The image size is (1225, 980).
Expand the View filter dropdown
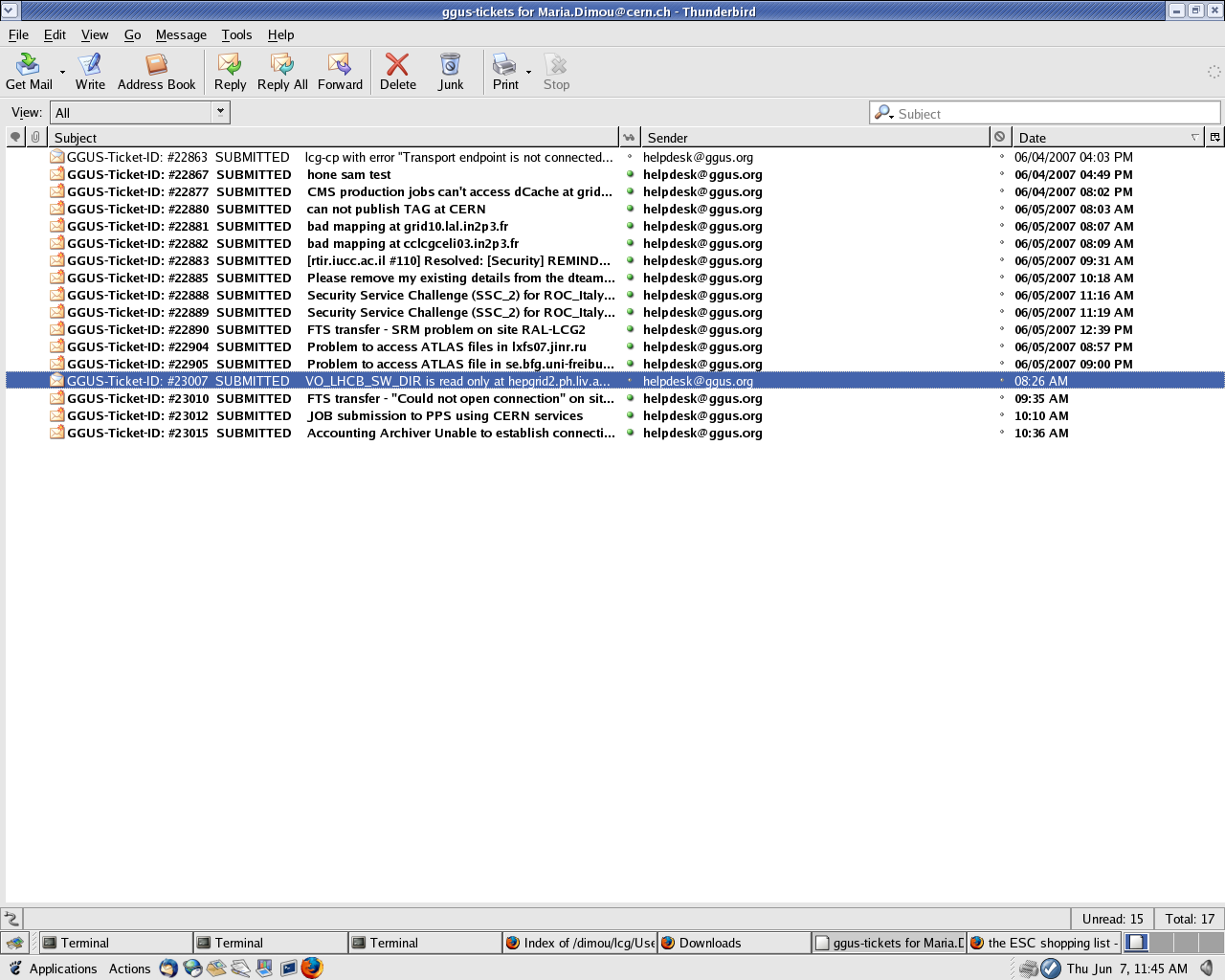220,112
